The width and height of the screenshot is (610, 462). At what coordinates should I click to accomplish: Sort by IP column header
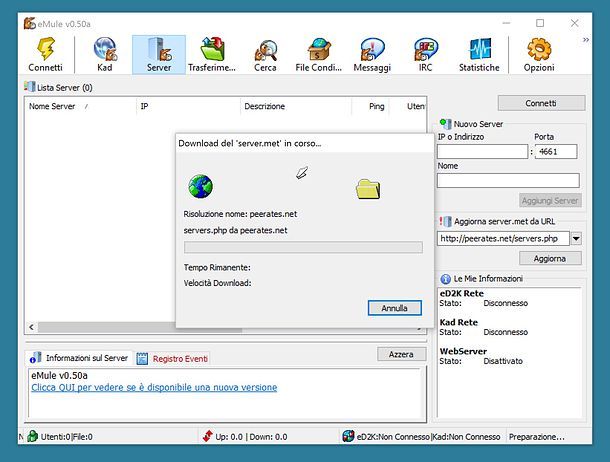click(x=188, y=106)
